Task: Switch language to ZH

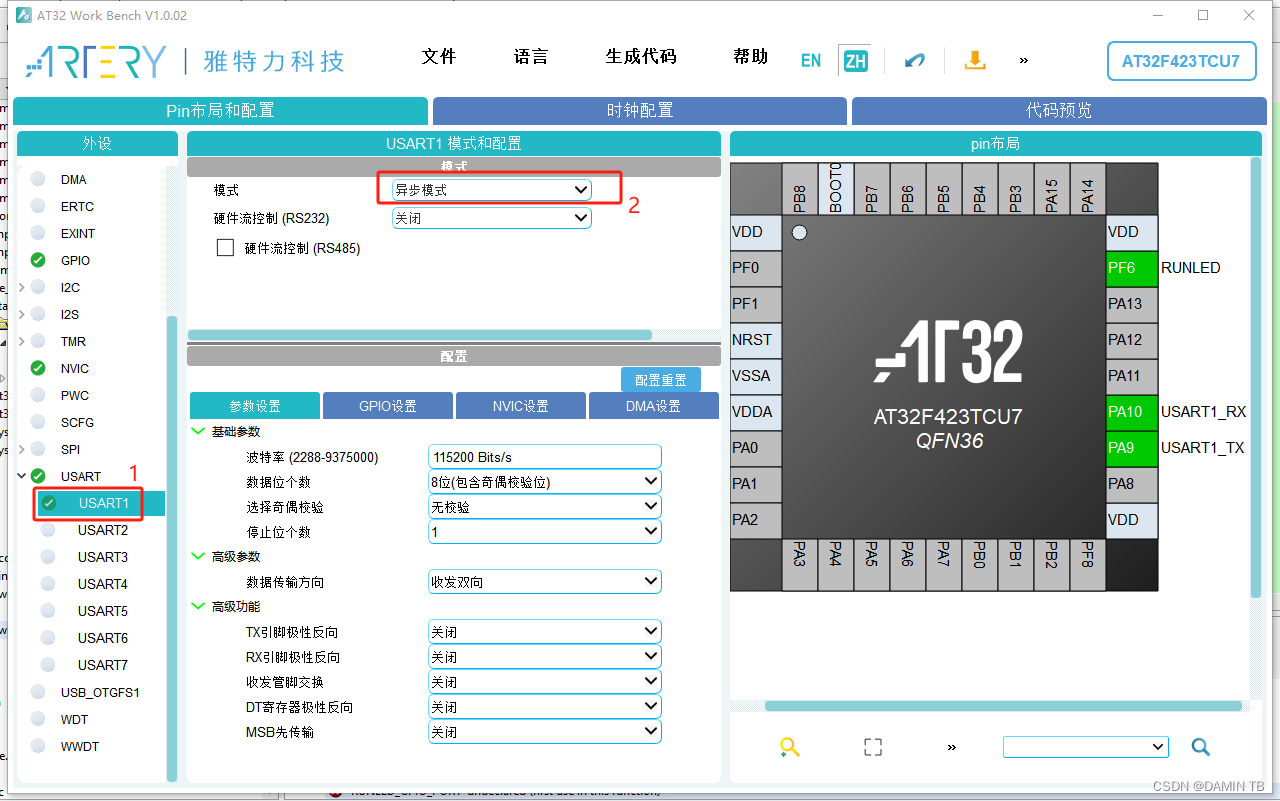Action: pyautogui.click(x=855, y=60)
